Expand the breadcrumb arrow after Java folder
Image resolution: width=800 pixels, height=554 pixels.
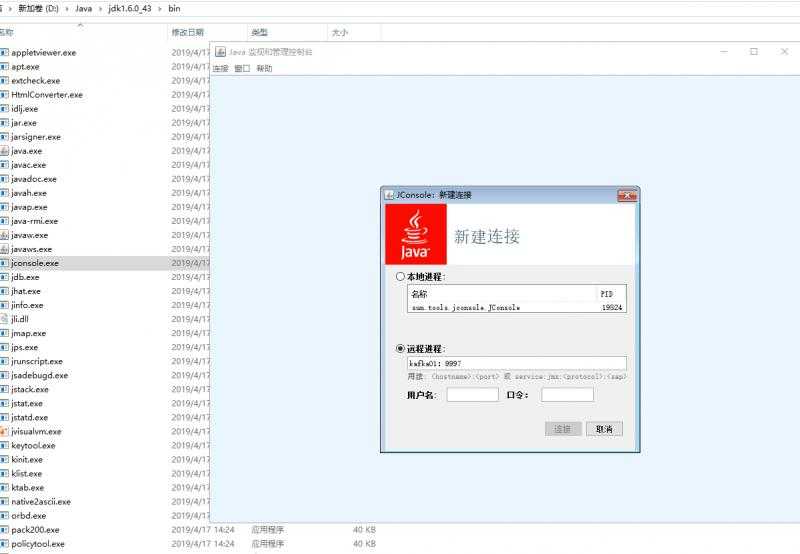(100, 9)
